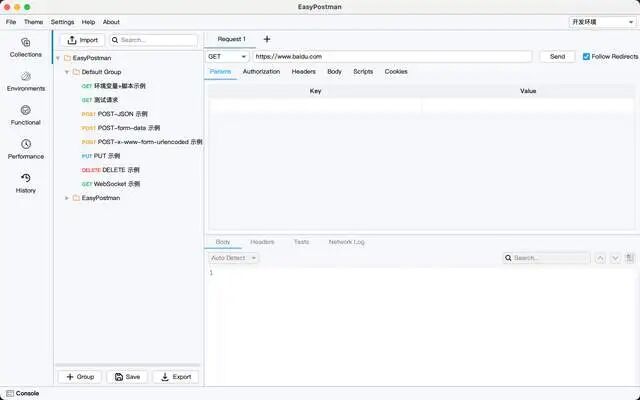
Task: Click the Console icon in status bar
Action: tap(10, 393)
